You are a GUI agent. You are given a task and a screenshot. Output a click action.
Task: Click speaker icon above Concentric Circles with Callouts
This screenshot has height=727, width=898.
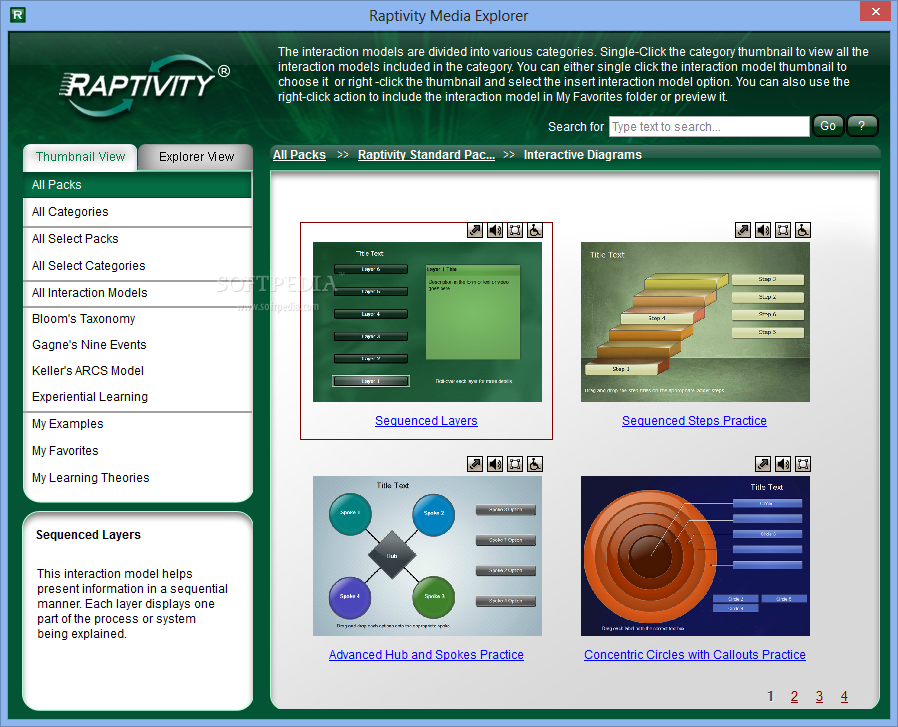783,464
